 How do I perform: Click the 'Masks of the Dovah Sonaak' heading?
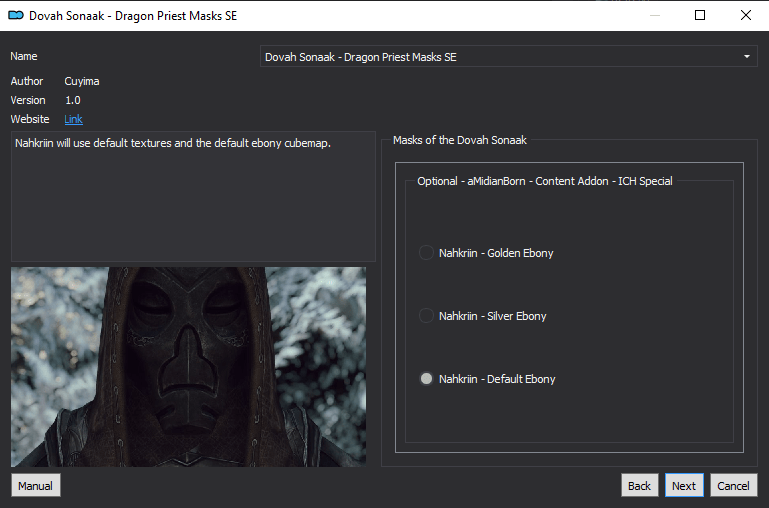tap(460, 140)
